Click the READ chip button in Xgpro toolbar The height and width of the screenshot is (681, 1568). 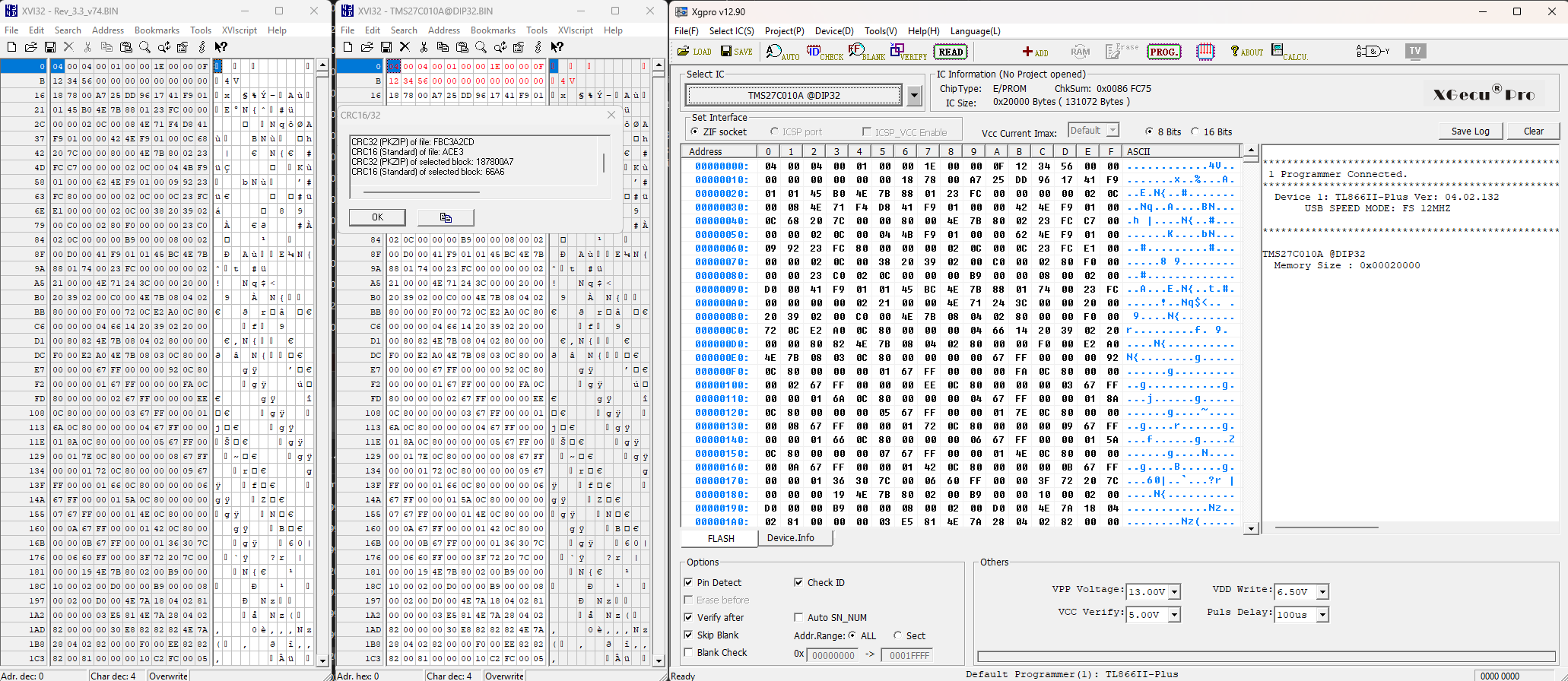950,52
